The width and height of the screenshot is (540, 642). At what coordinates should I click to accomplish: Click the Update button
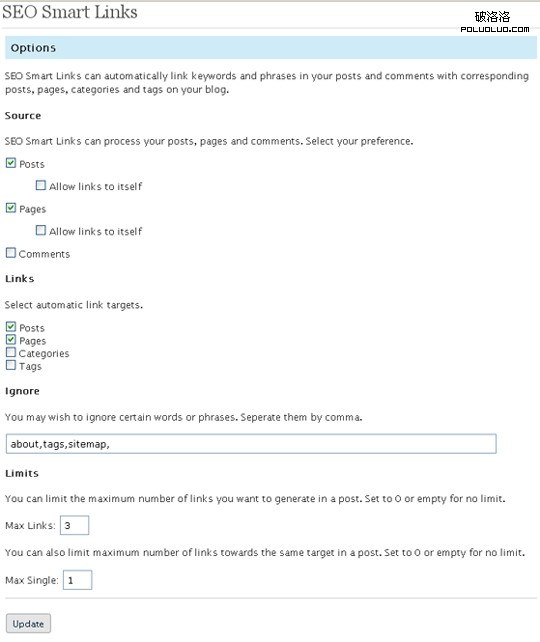[x=28, y=624]
